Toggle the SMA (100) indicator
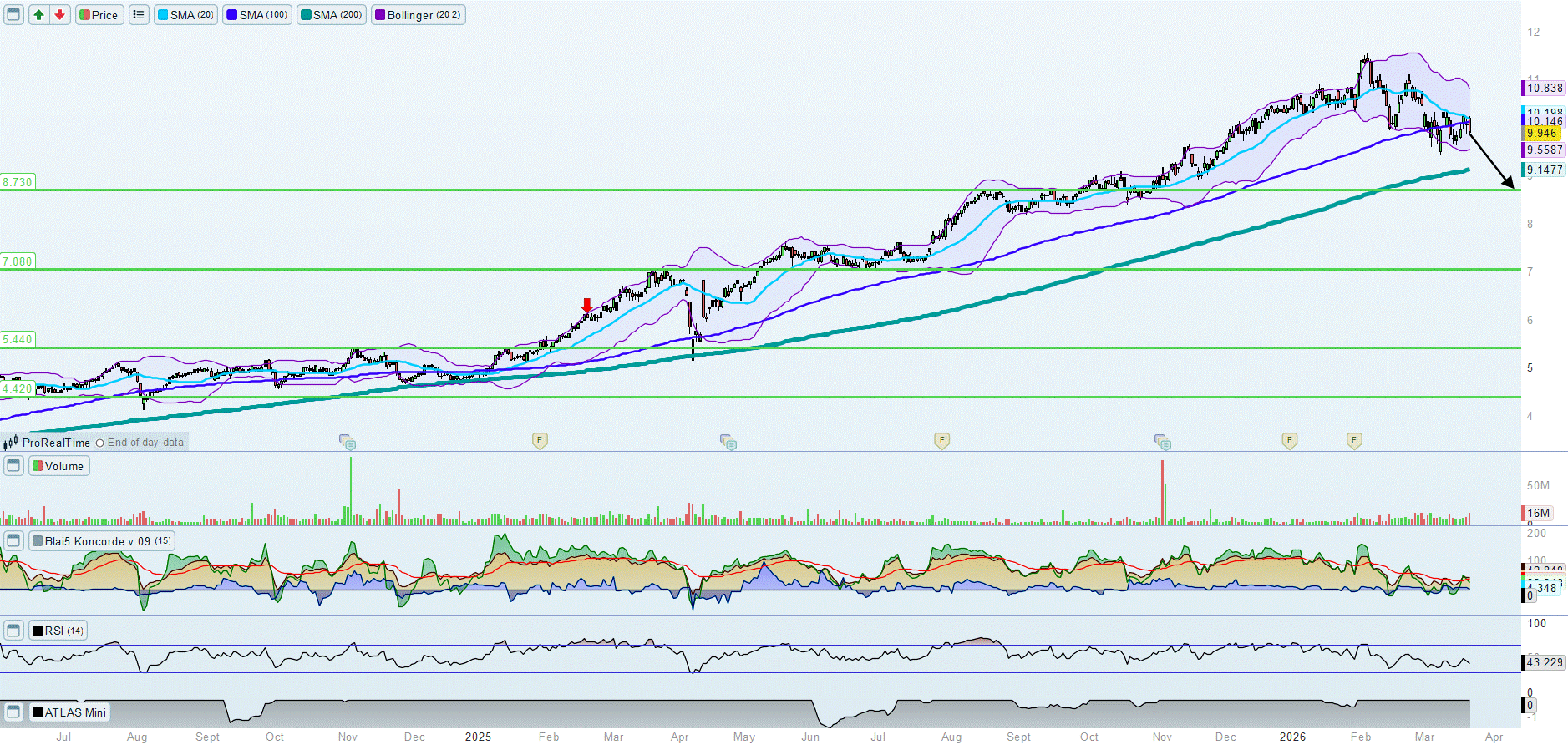1568x745 pixels. coord(257,15)
